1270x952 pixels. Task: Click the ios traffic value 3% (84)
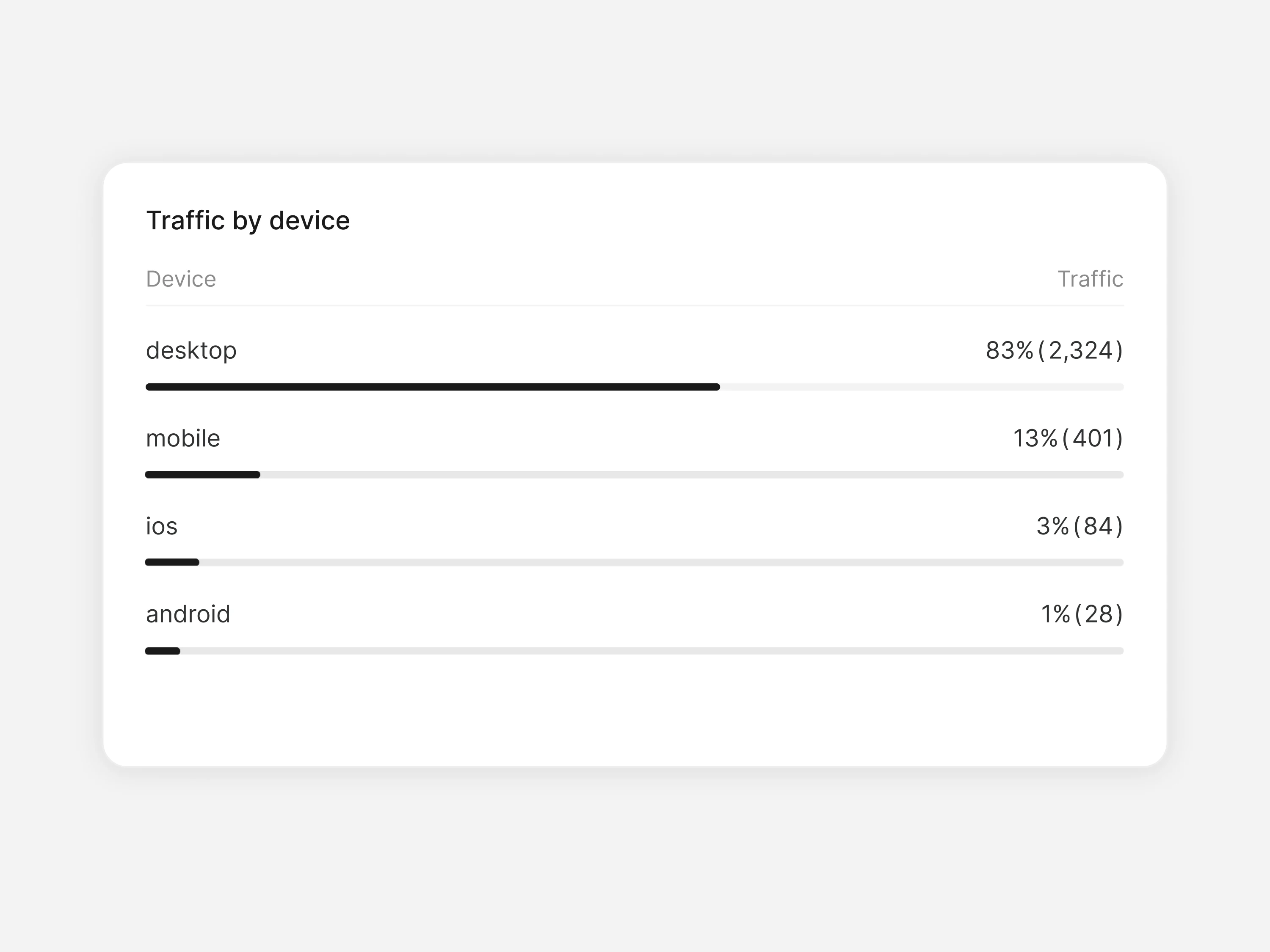(1079, 526)
